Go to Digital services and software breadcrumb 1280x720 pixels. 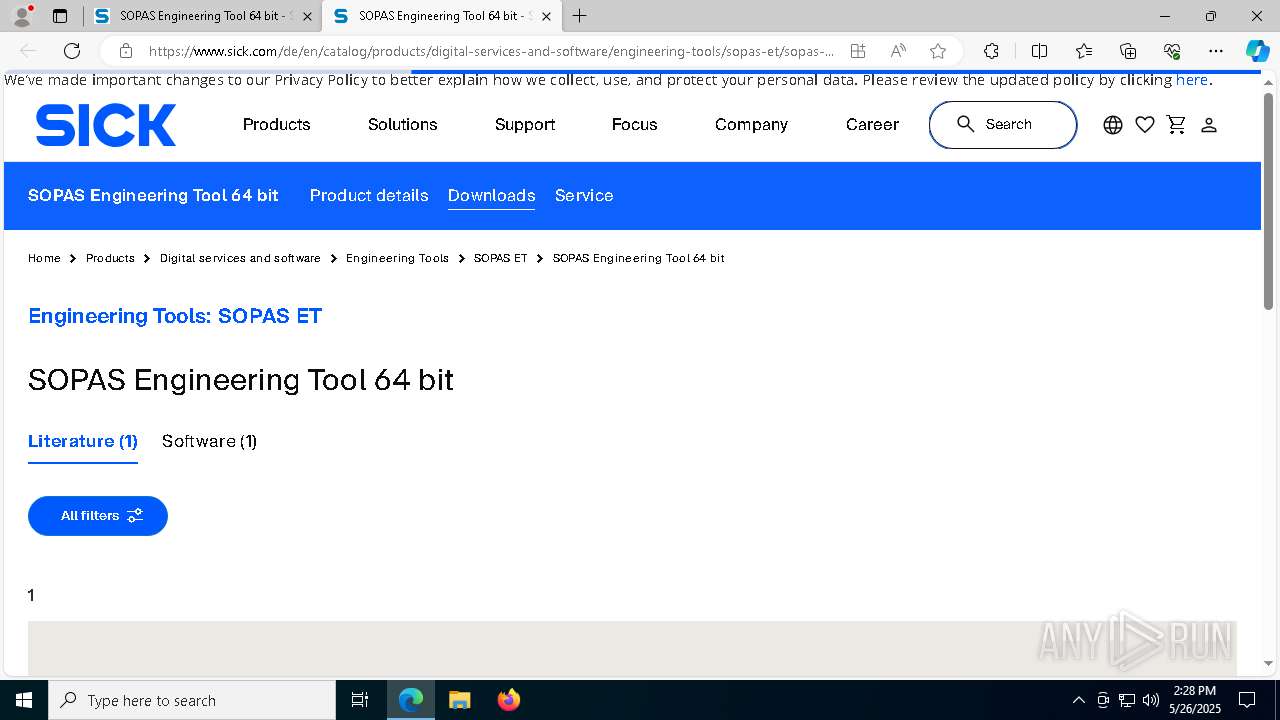coord(240,258)
